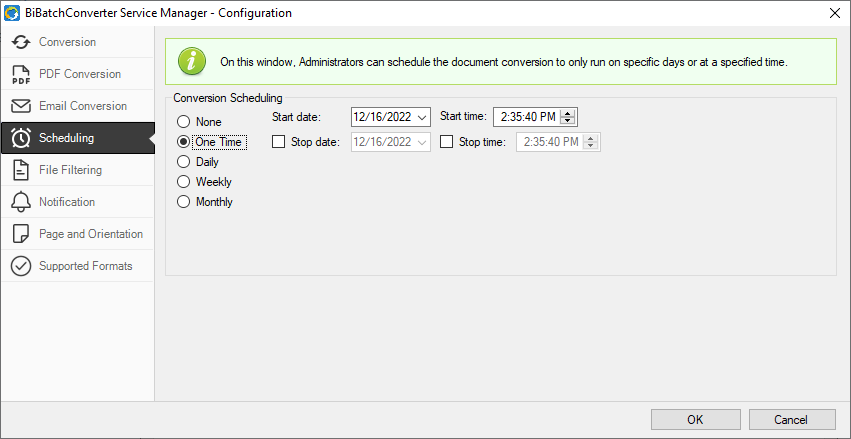The height and width of the screenshot is (439, 851).
Task: Click the Notification bell icon
Action: click(x=21, y=202)
